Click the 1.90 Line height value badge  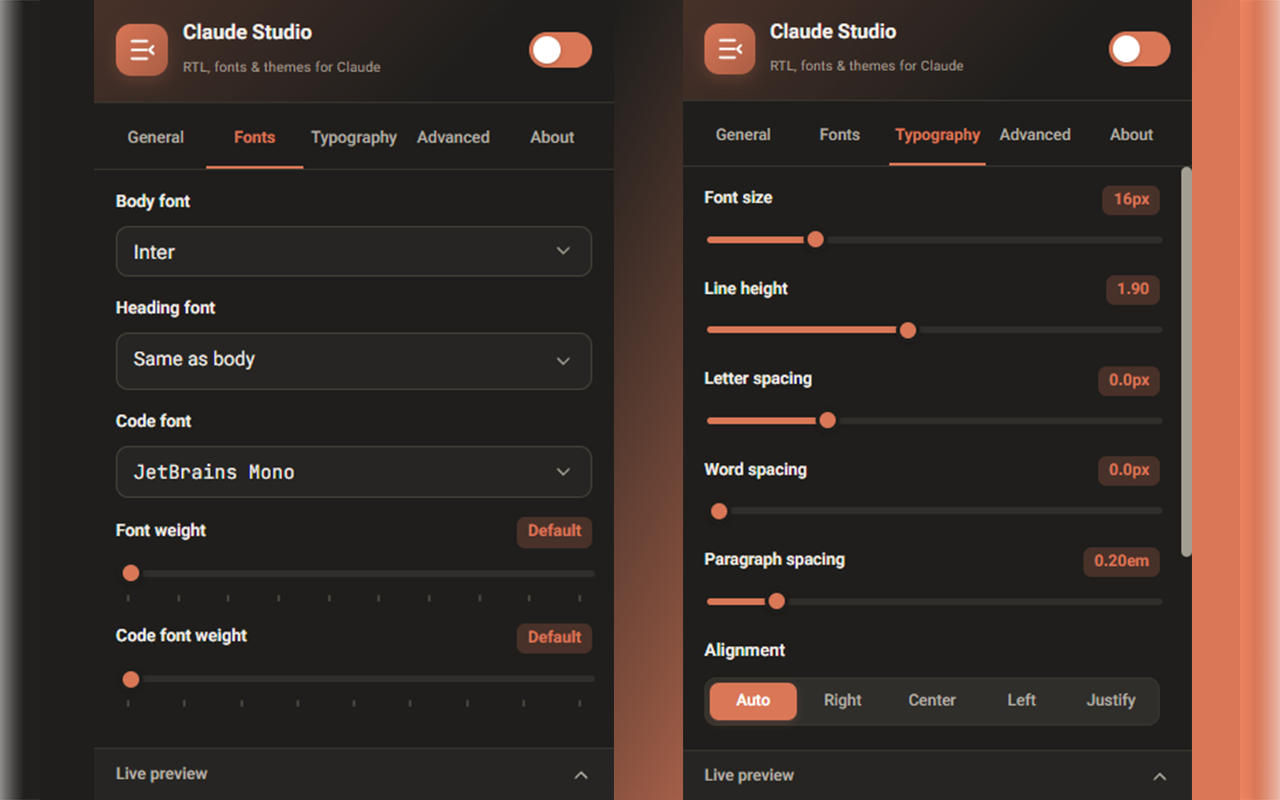click(x=1133, y=289)
